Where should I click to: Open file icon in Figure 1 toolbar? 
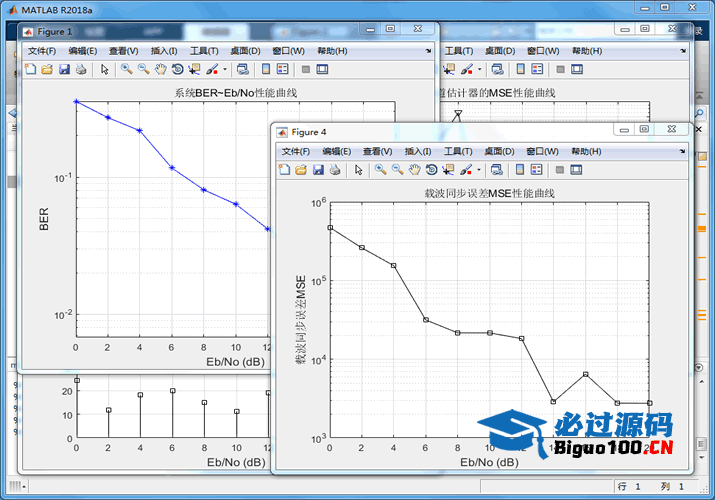[x=47, y=69]
